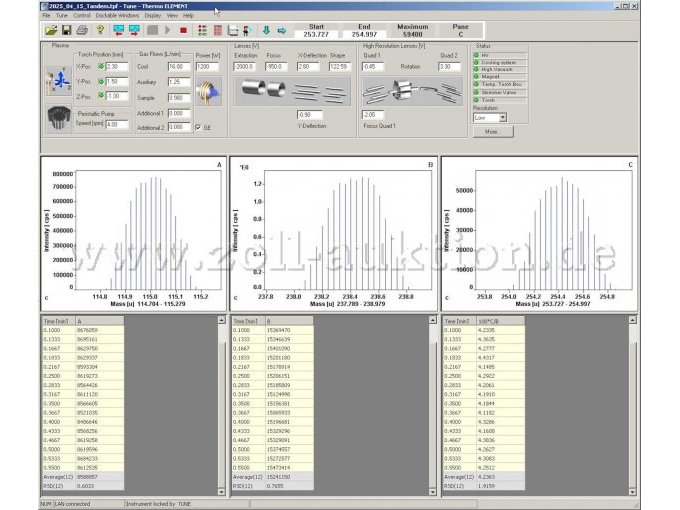Click the Print toolbar icon
This screenshot has height=510, width=680.
(x=81, y=30)
